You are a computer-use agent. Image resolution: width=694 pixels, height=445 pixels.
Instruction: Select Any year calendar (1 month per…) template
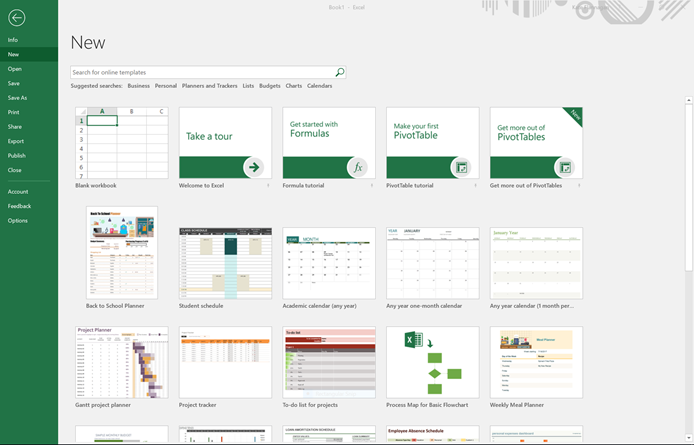click(536, 263)
